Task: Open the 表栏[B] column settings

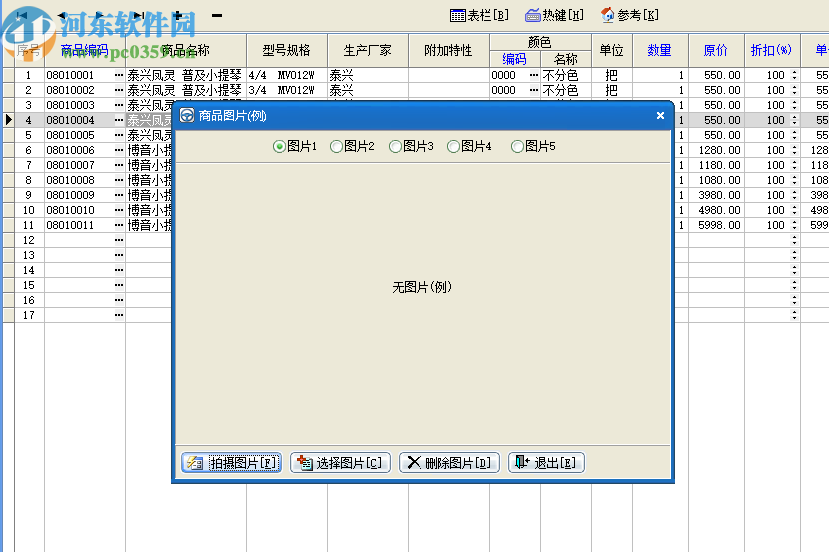Action: pos(479,15)
